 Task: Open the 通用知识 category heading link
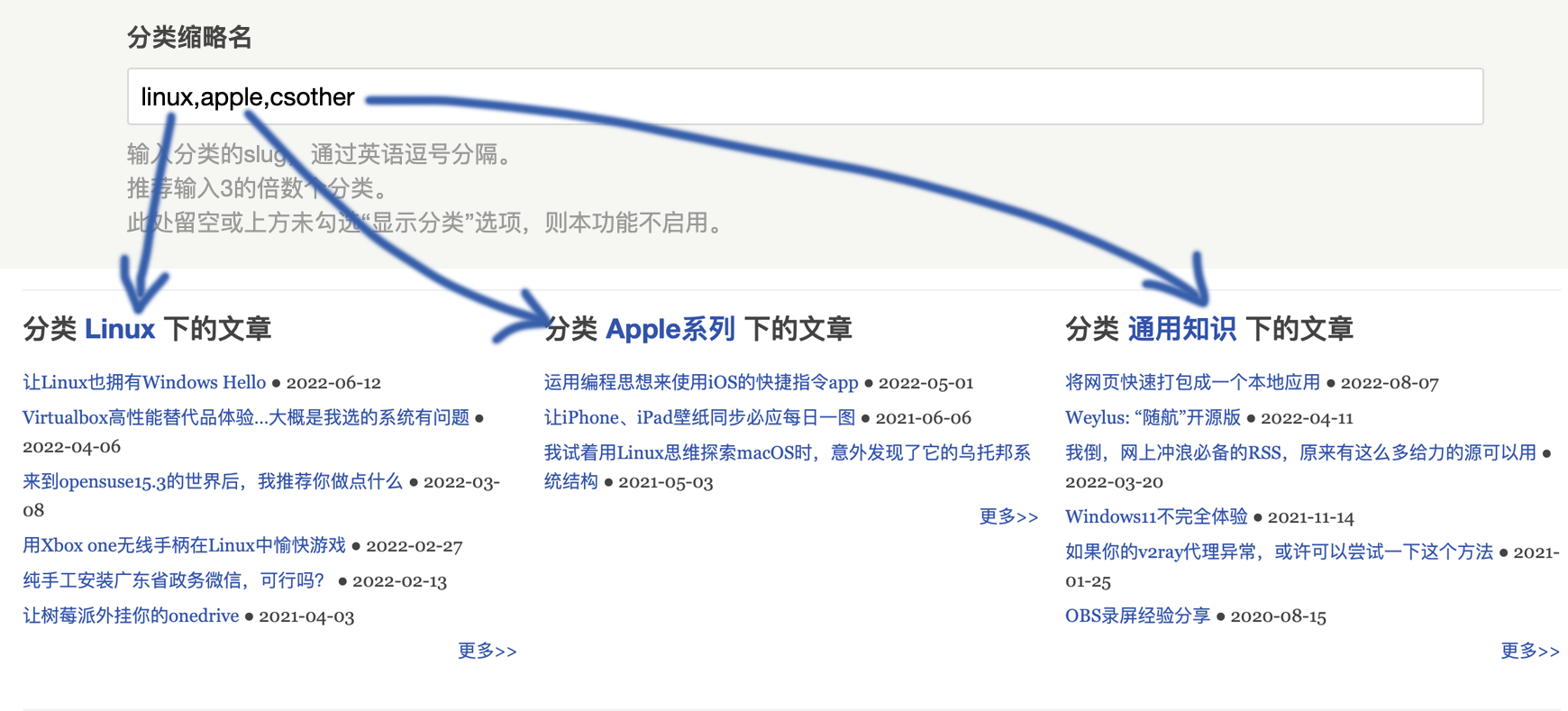[x=1181, y=329]
